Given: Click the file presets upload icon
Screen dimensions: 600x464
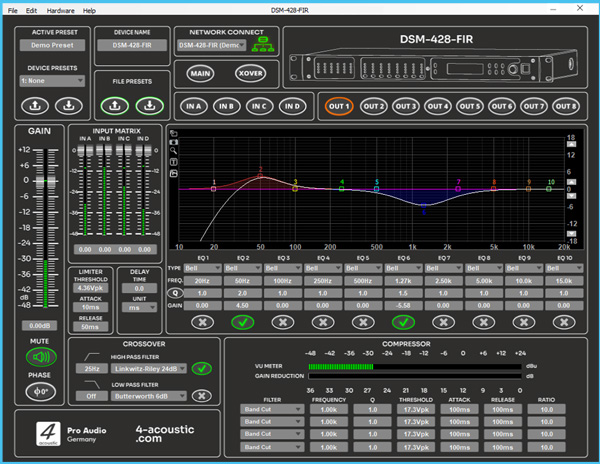Looking at the screenshot, I should [117, 104].
